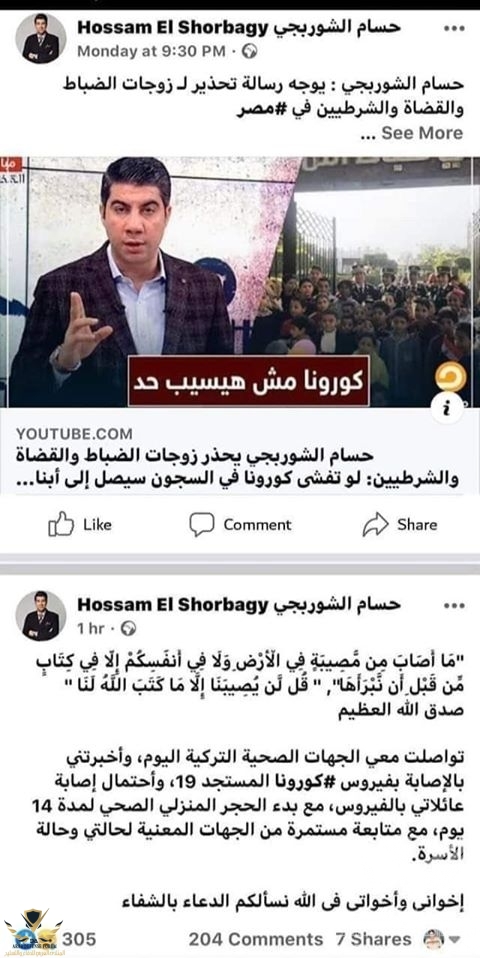Click the thumbs-up Like icon
This screenshot has height=958, width=480.
pyautogui.click(x=61, y=524)
